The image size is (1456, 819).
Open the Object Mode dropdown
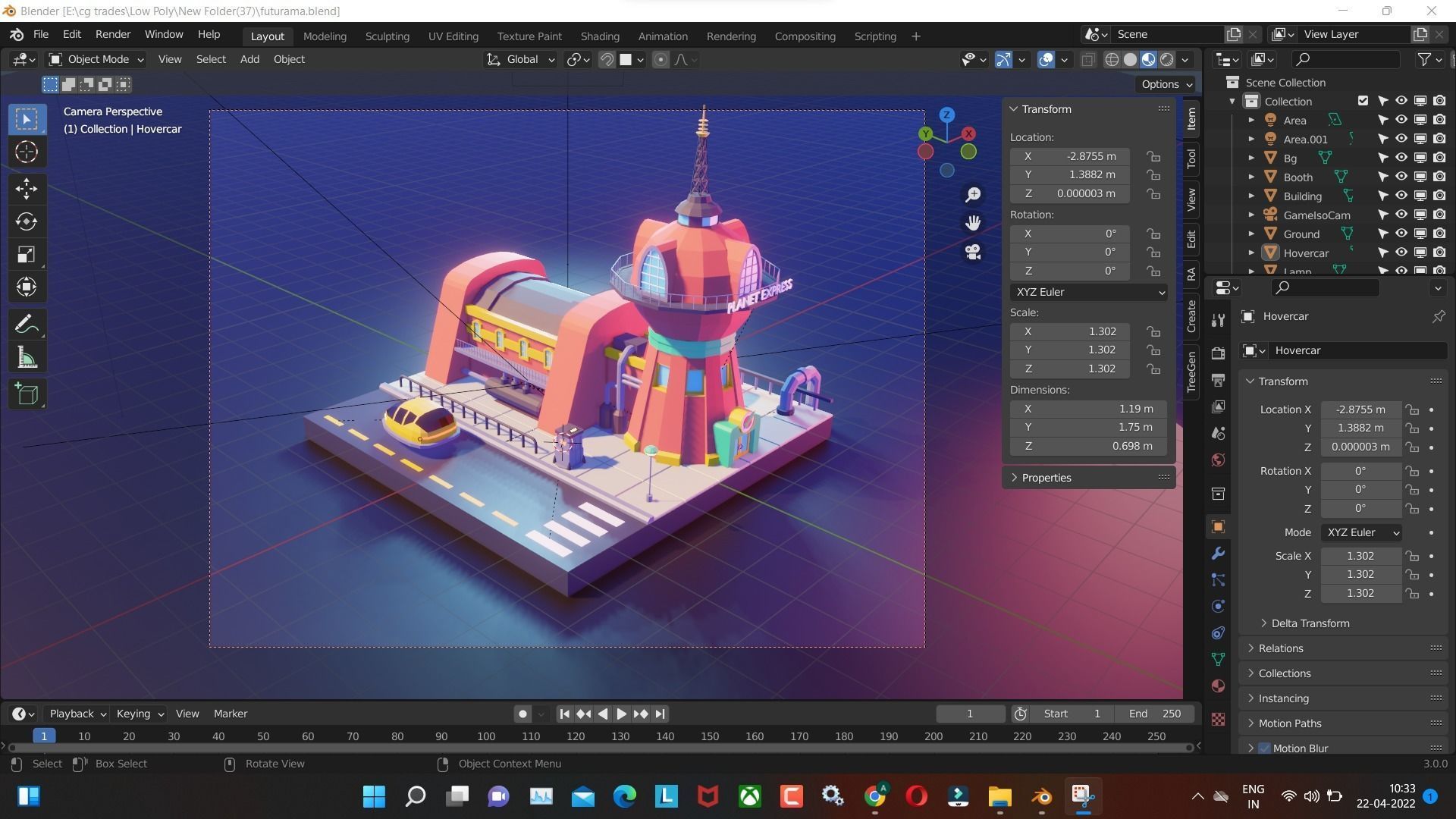point(96,60)
